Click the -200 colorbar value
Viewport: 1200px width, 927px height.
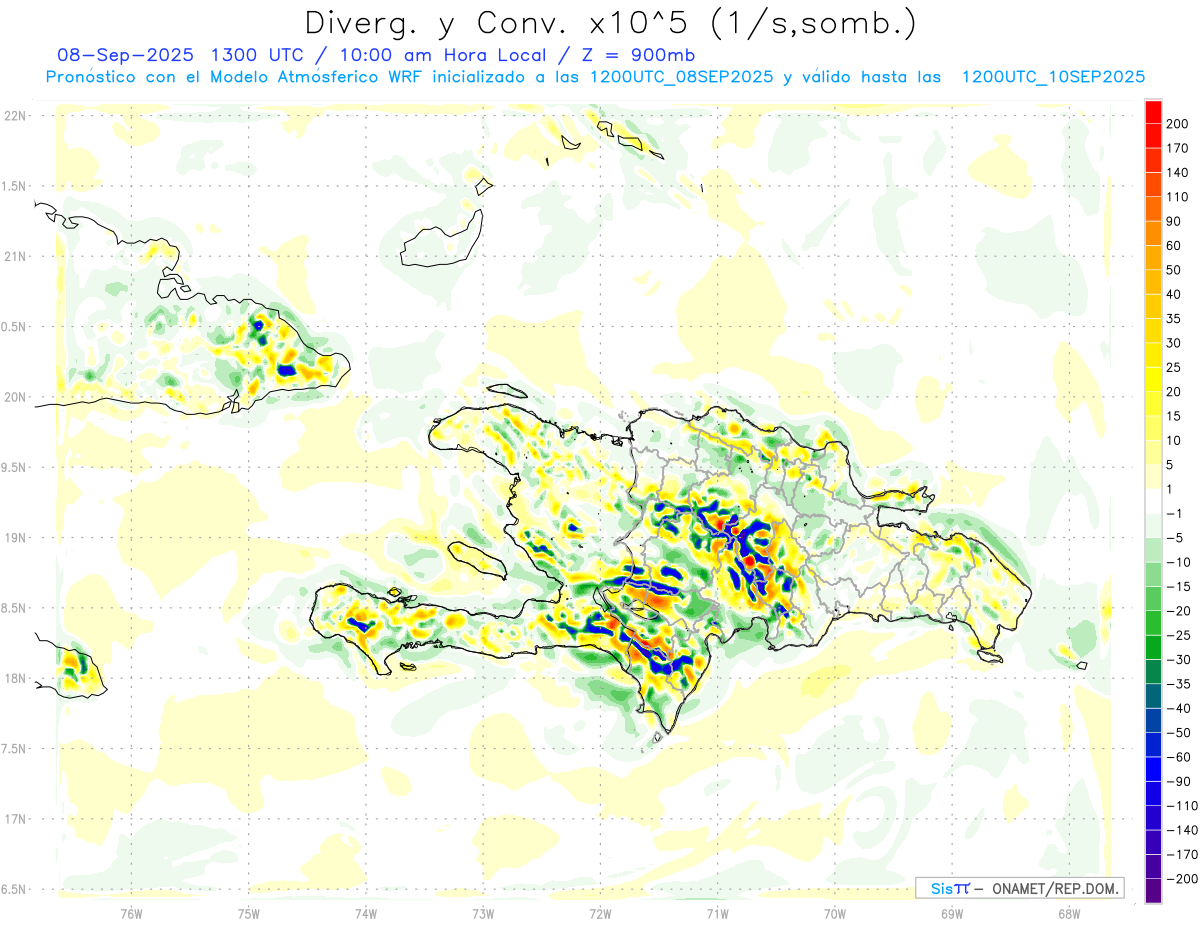[x=1183, y=880]
